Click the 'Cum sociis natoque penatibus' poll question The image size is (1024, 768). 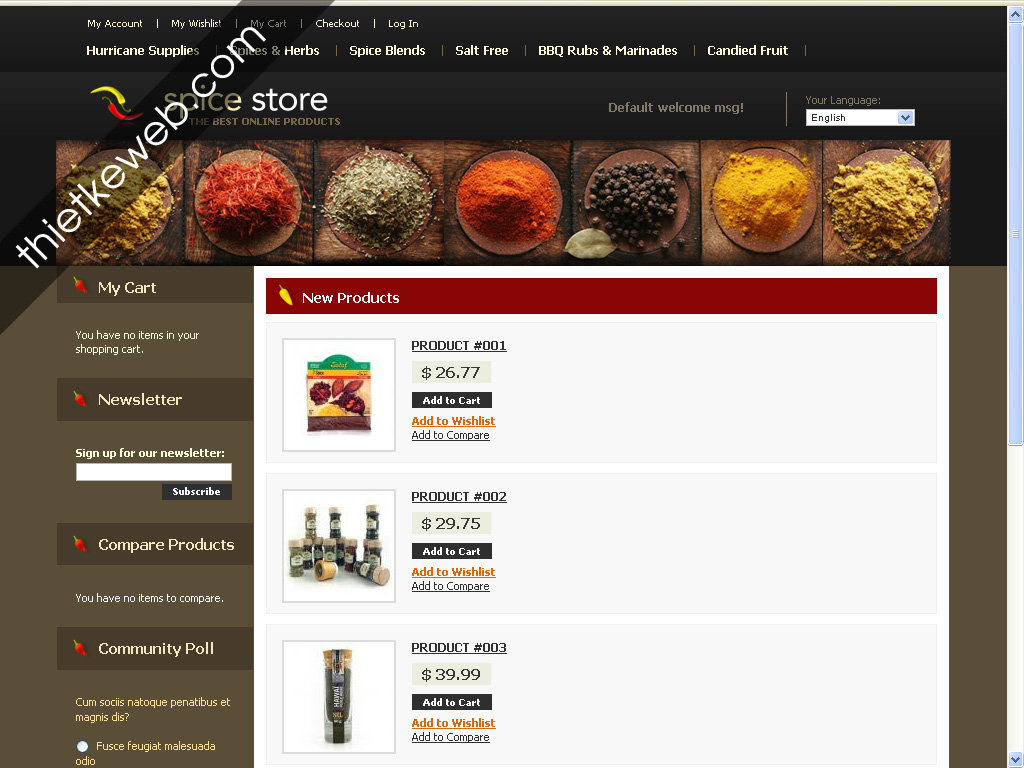[x=153, y=709]
